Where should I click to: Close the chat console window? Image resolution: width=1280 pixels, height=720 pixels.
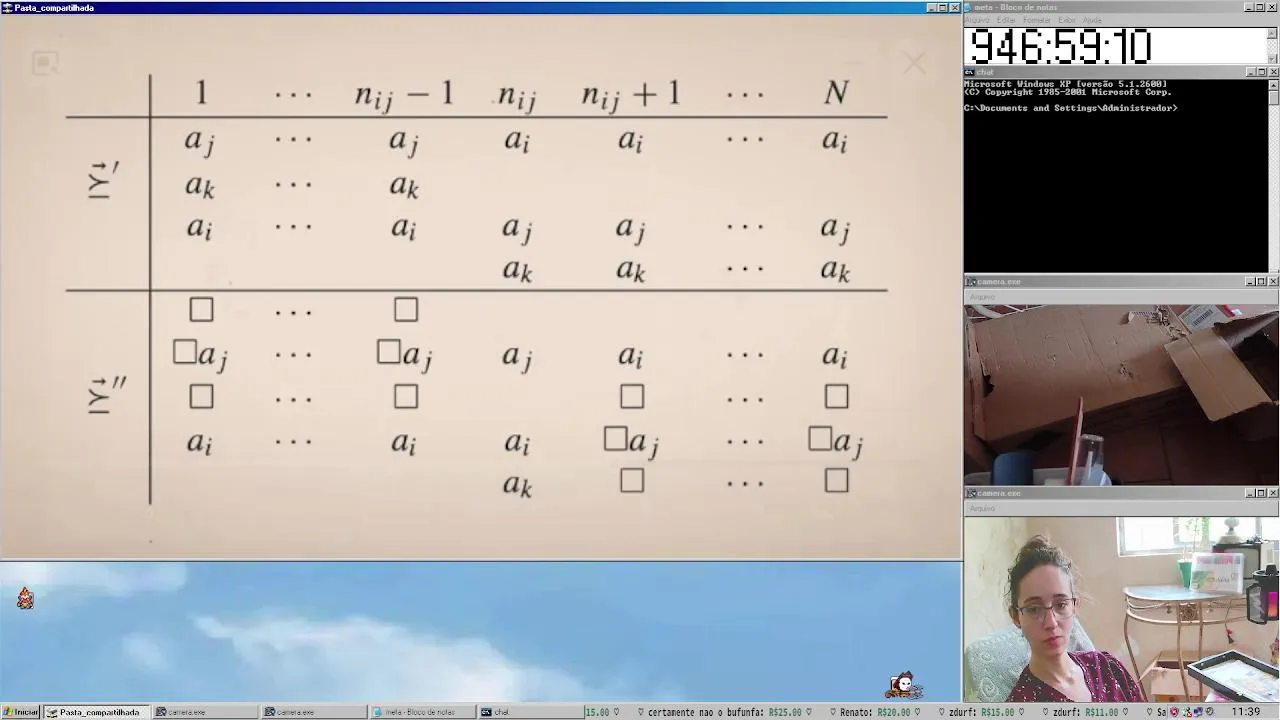click(1273, 72)
